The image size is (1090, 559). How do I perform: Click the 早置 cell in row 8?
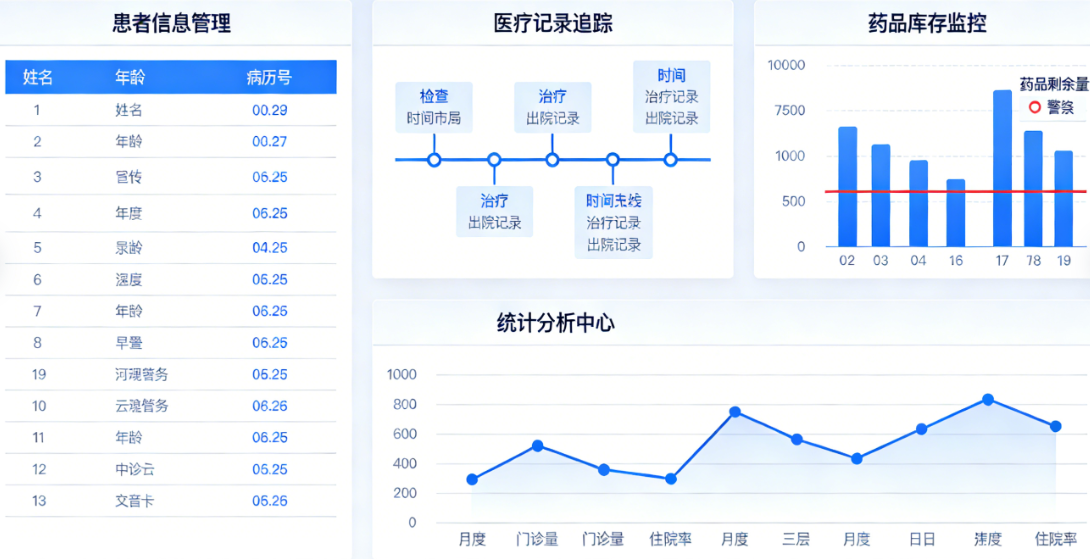[x=129, y=343]
